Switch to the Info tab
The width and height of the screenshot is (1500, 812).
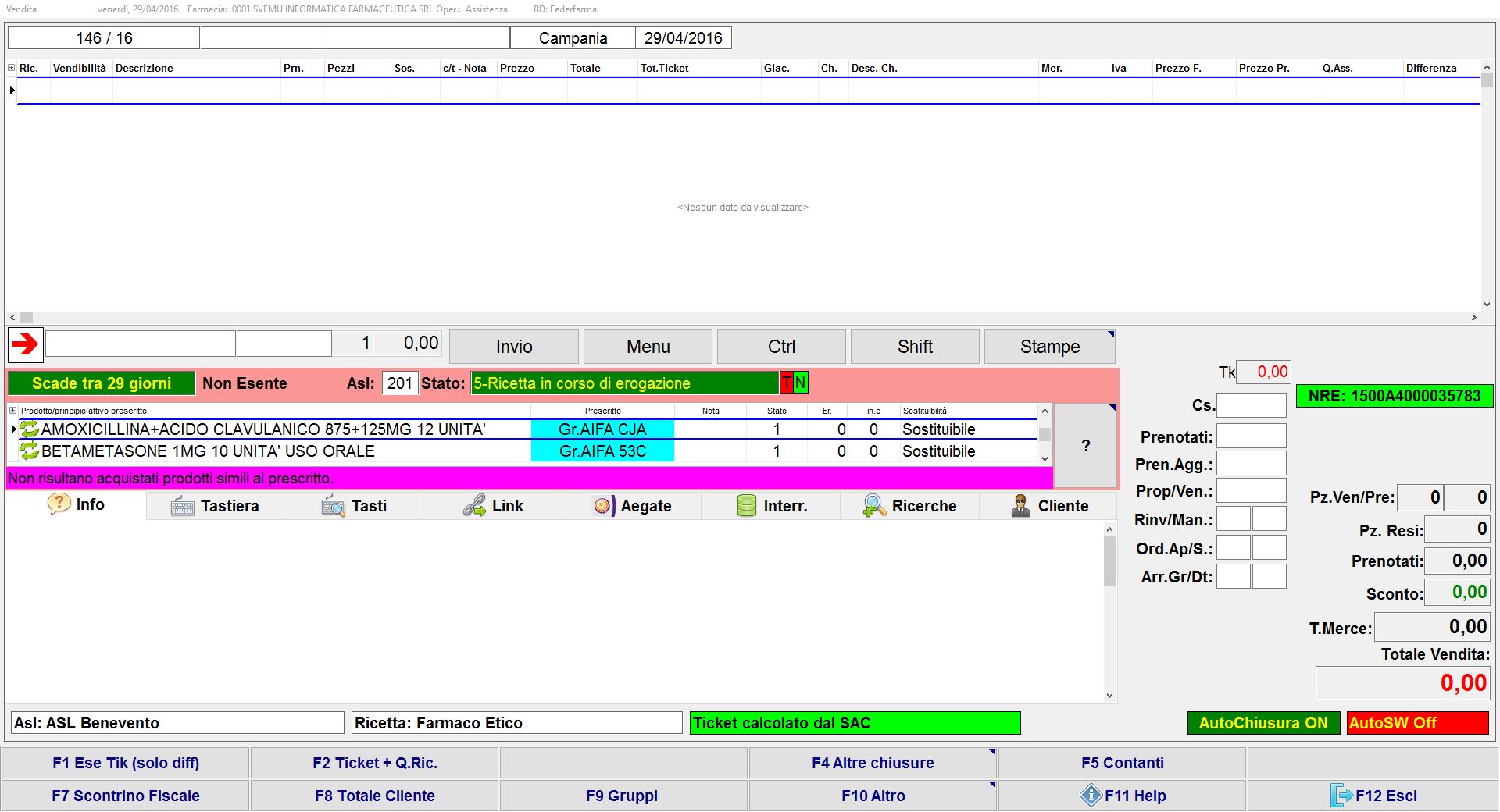click(77, 504)
